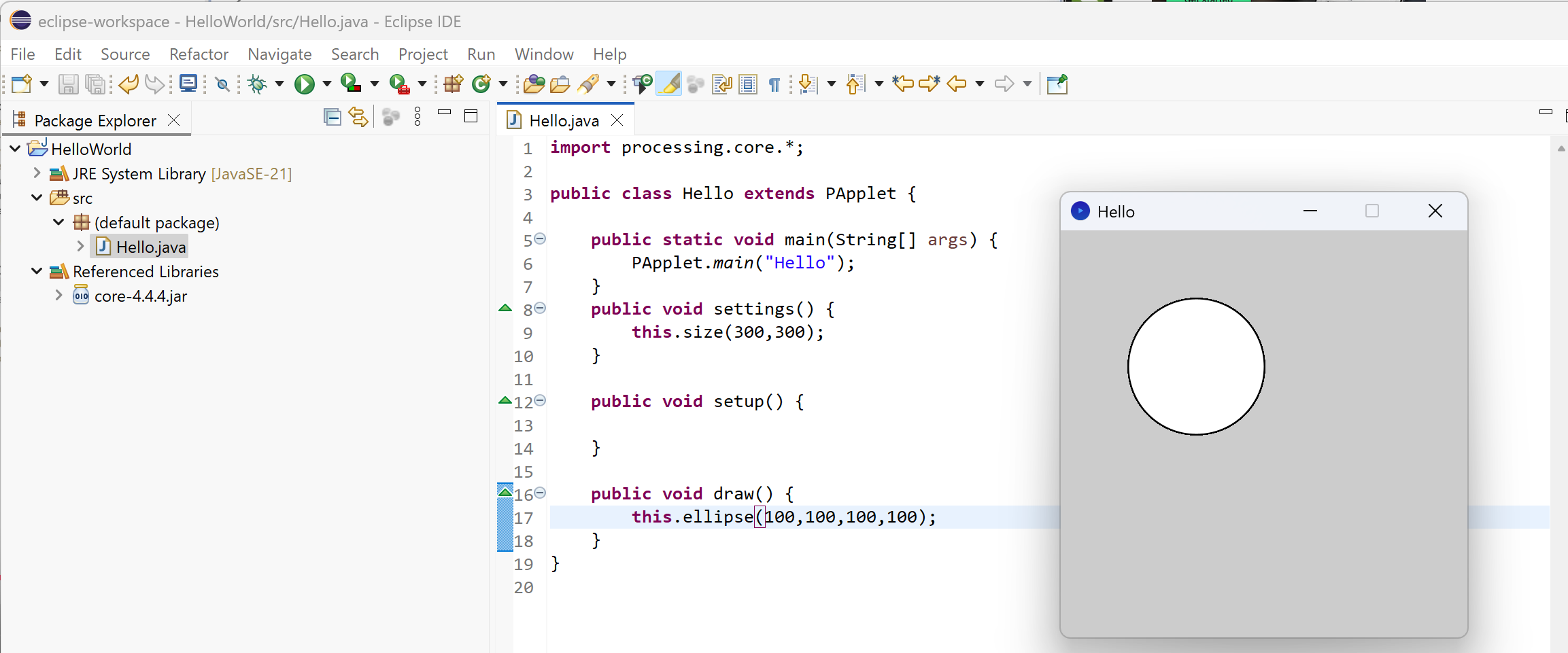Open the Coverage dropdown arrow
The height and width of the screenshot is (653, 1568).
[374, 84]
